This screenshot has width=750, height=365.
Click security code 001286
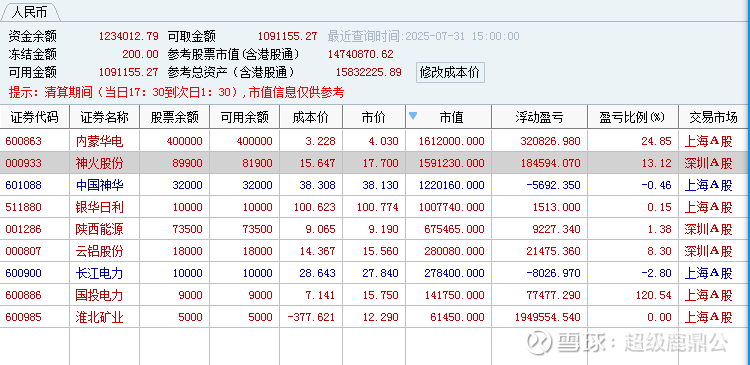pyautogui.click(x=23, y=229)
